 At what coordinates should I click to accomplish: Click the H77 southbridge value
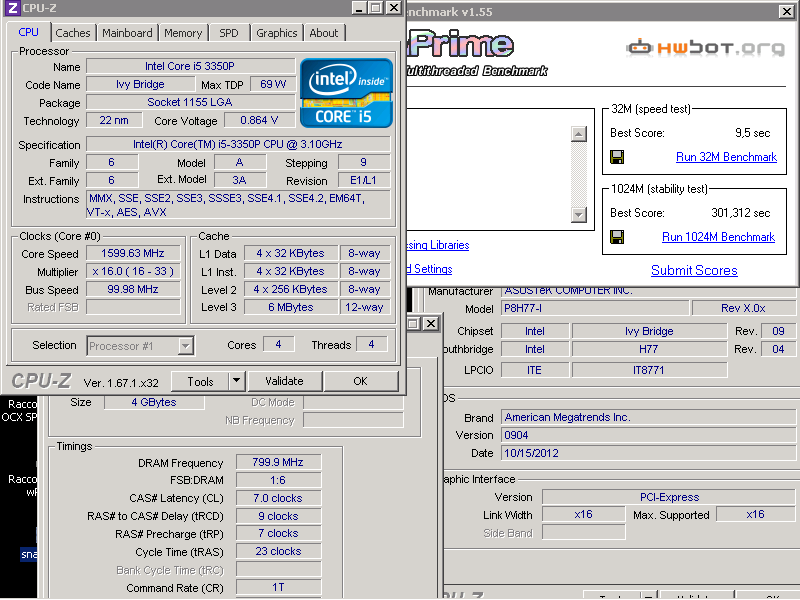649,349
